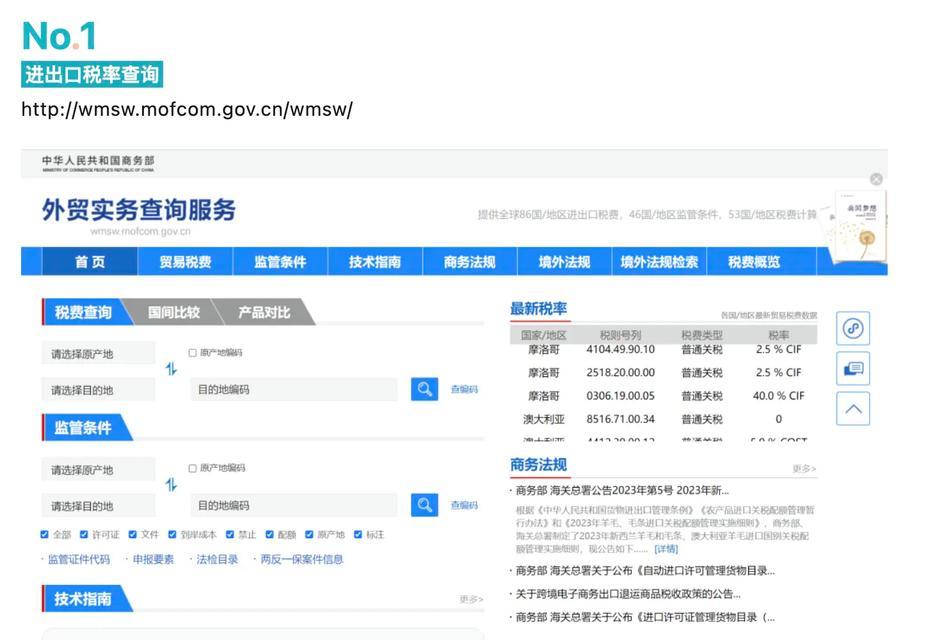Focus 目的地编码 input in 税费查询
The height and width of the screenshot is (640, 928).
tap(294, 389)
